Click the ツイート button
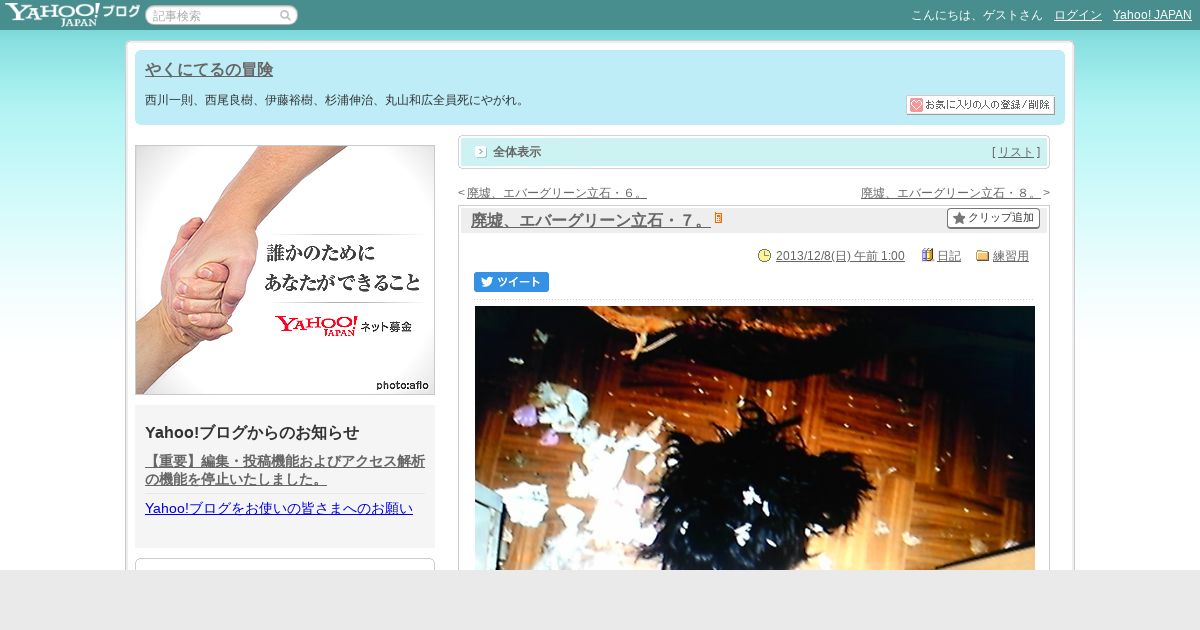The width and height of the screenshot is (1200, 630). (511, 282)
